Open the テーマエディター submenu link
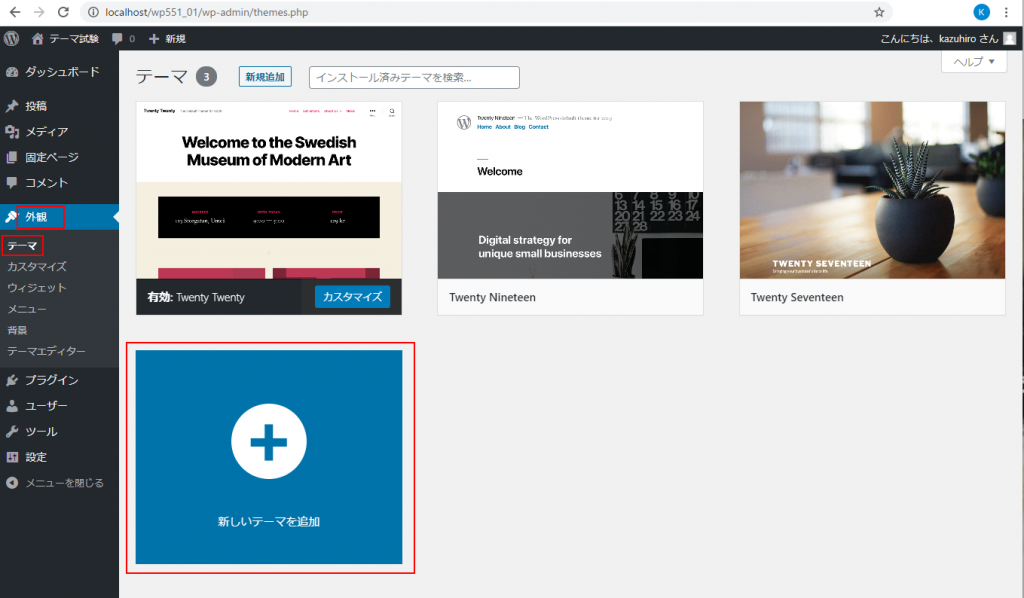Image resolution: width=1024 pixels, height=598 pixels. pos(46,351)
